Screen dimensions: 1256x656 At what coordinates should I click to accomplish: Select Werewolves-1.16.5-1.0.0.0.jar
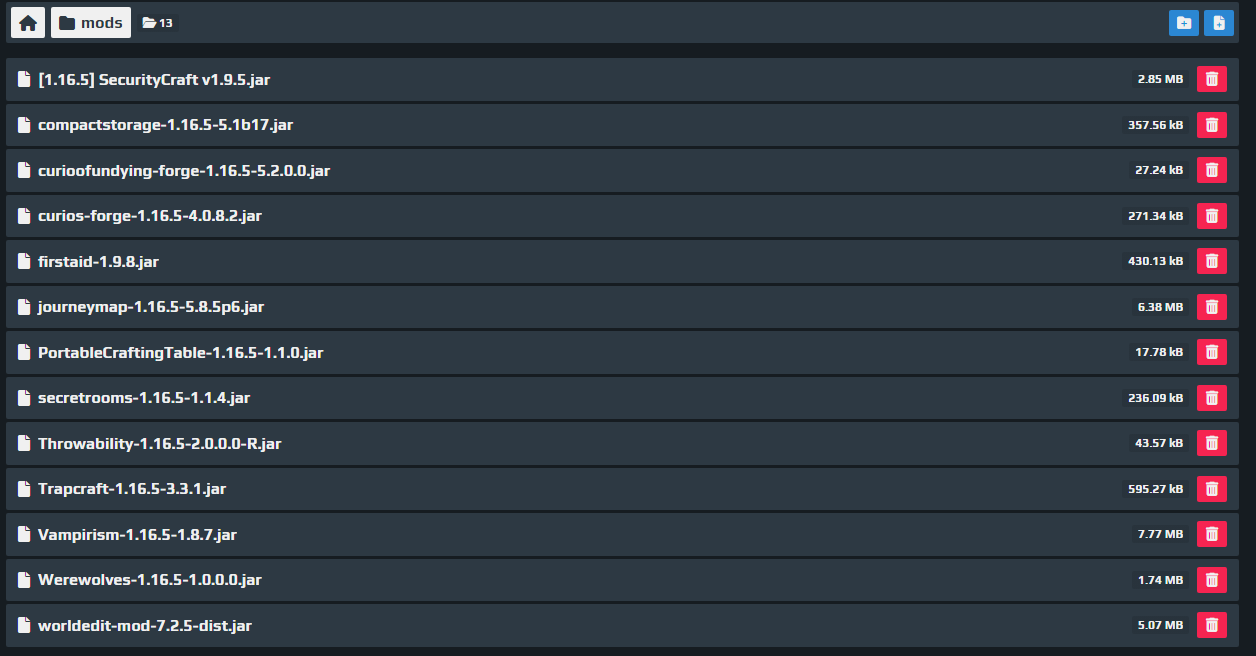click(x=150, y=580)
